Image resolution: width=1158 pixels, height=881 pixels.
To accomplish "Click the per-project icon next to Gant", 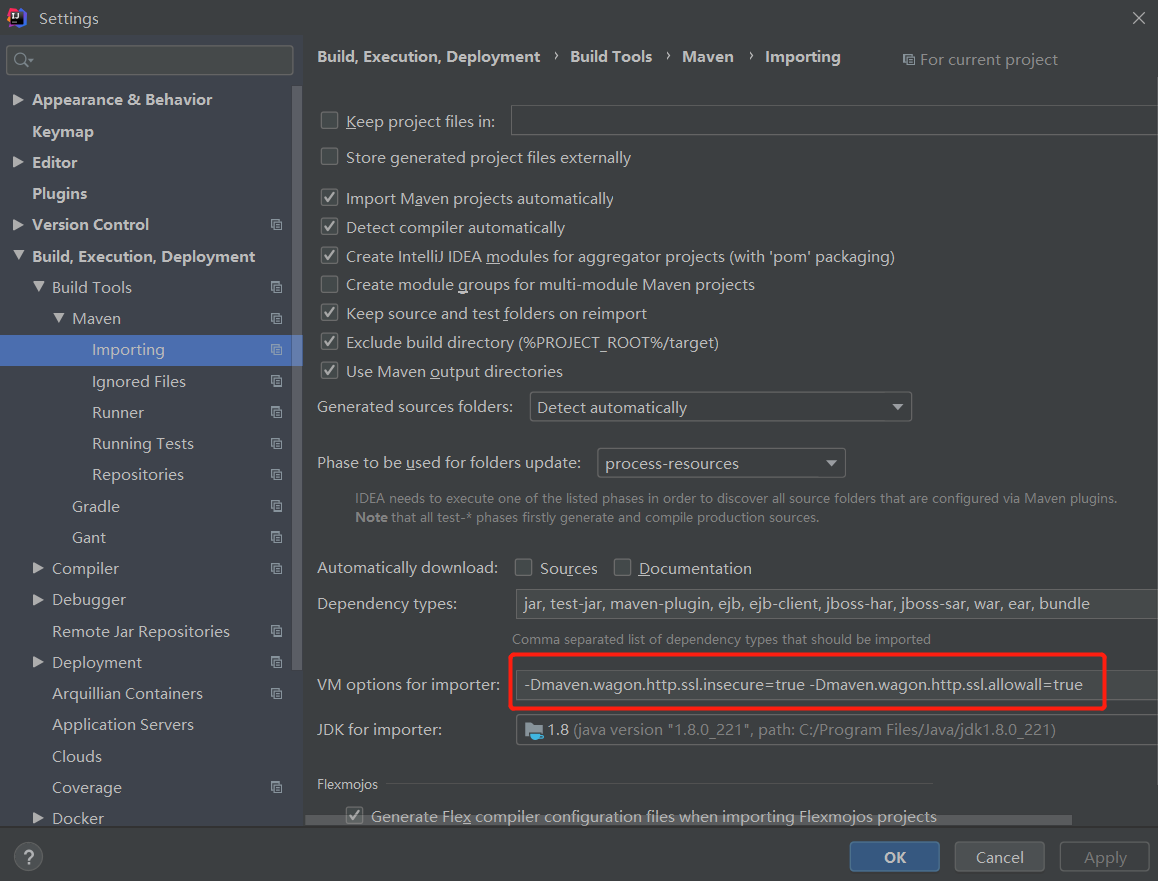I will pos(276,537).
